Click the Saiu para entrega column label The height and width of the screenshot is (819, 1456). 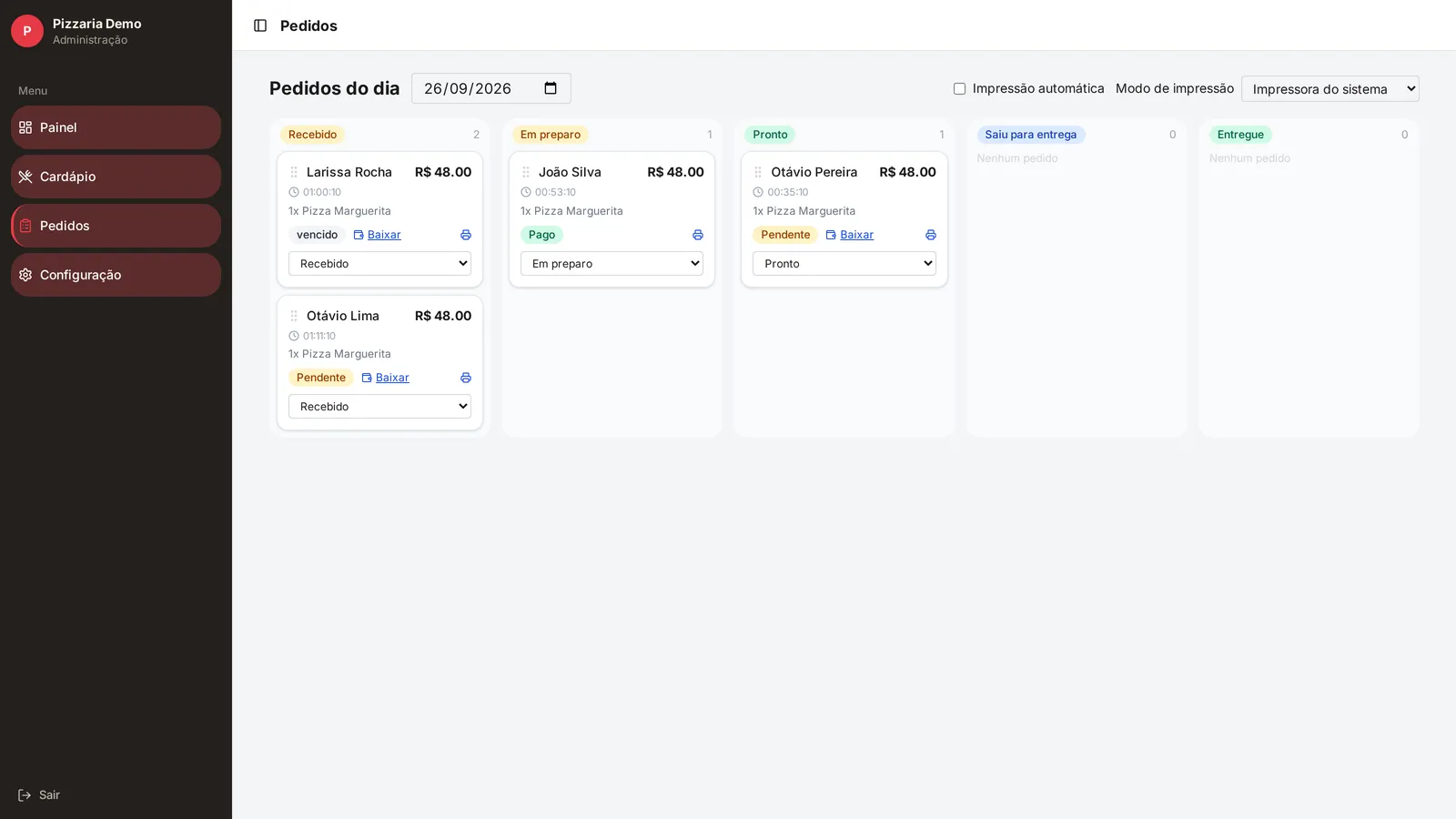point(1031,135)
